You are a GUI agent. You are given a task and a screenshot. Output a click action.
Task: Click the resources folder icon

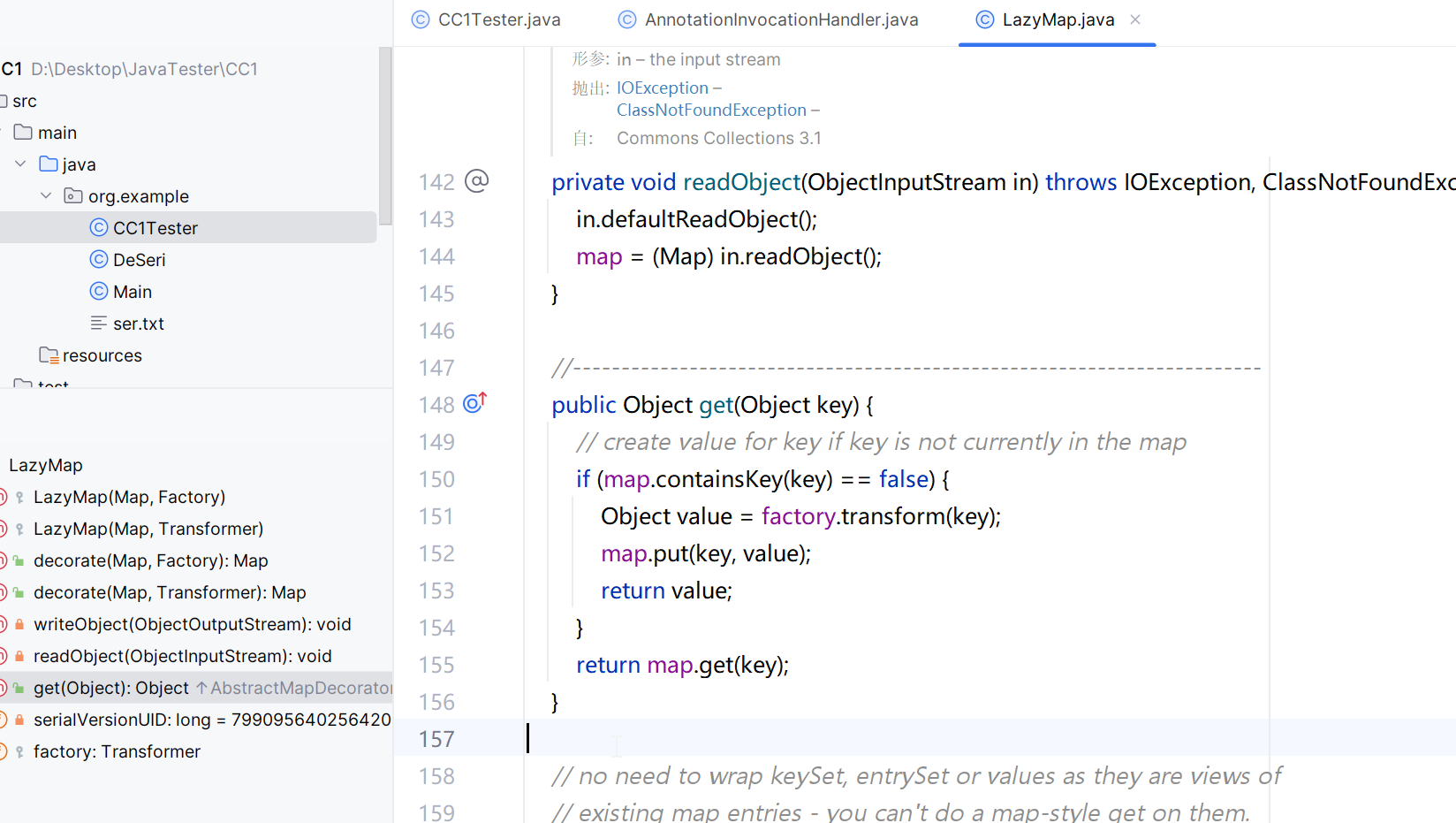(49, 355)
